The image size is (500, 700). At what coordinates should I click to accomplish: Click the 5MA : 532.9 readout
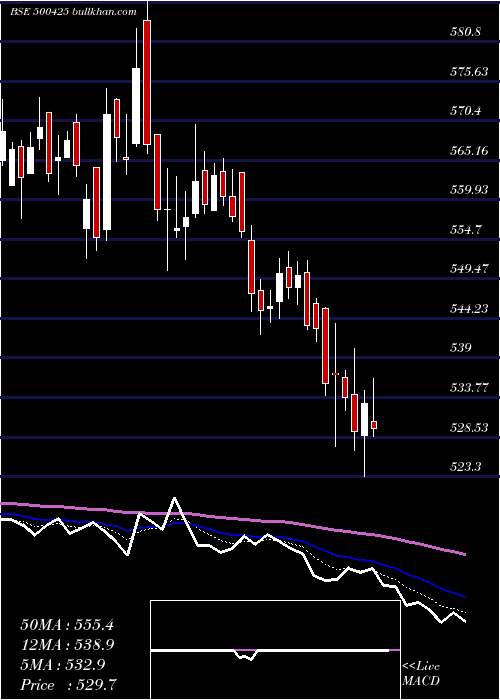(62, 665)
